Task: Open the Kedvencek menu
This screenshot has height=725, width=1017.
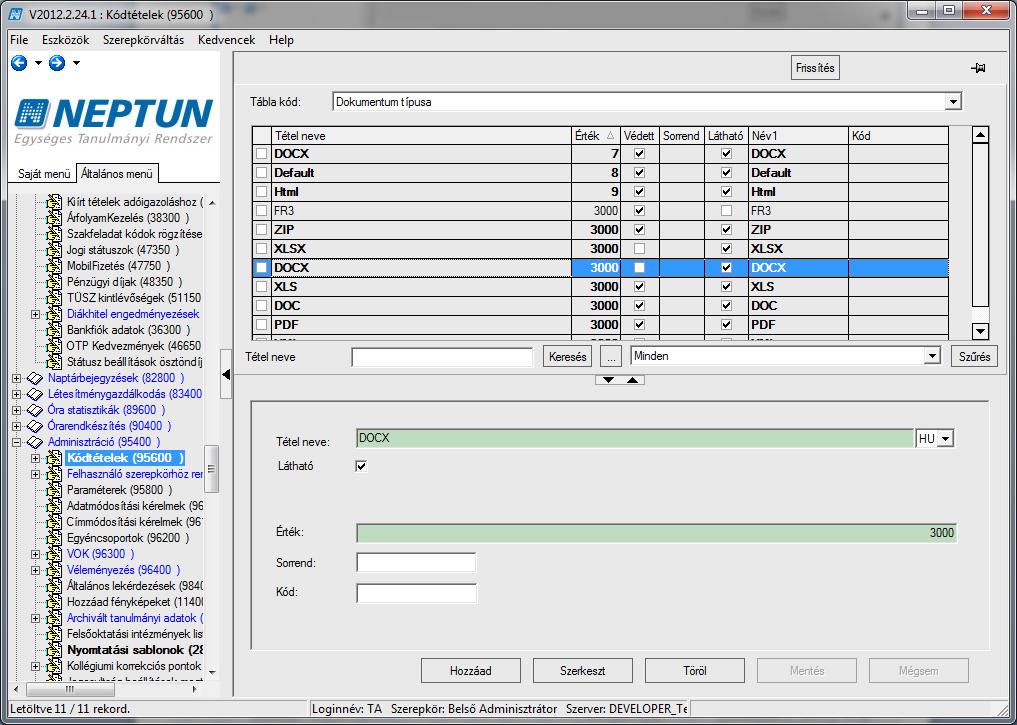Action: point(226,40)
